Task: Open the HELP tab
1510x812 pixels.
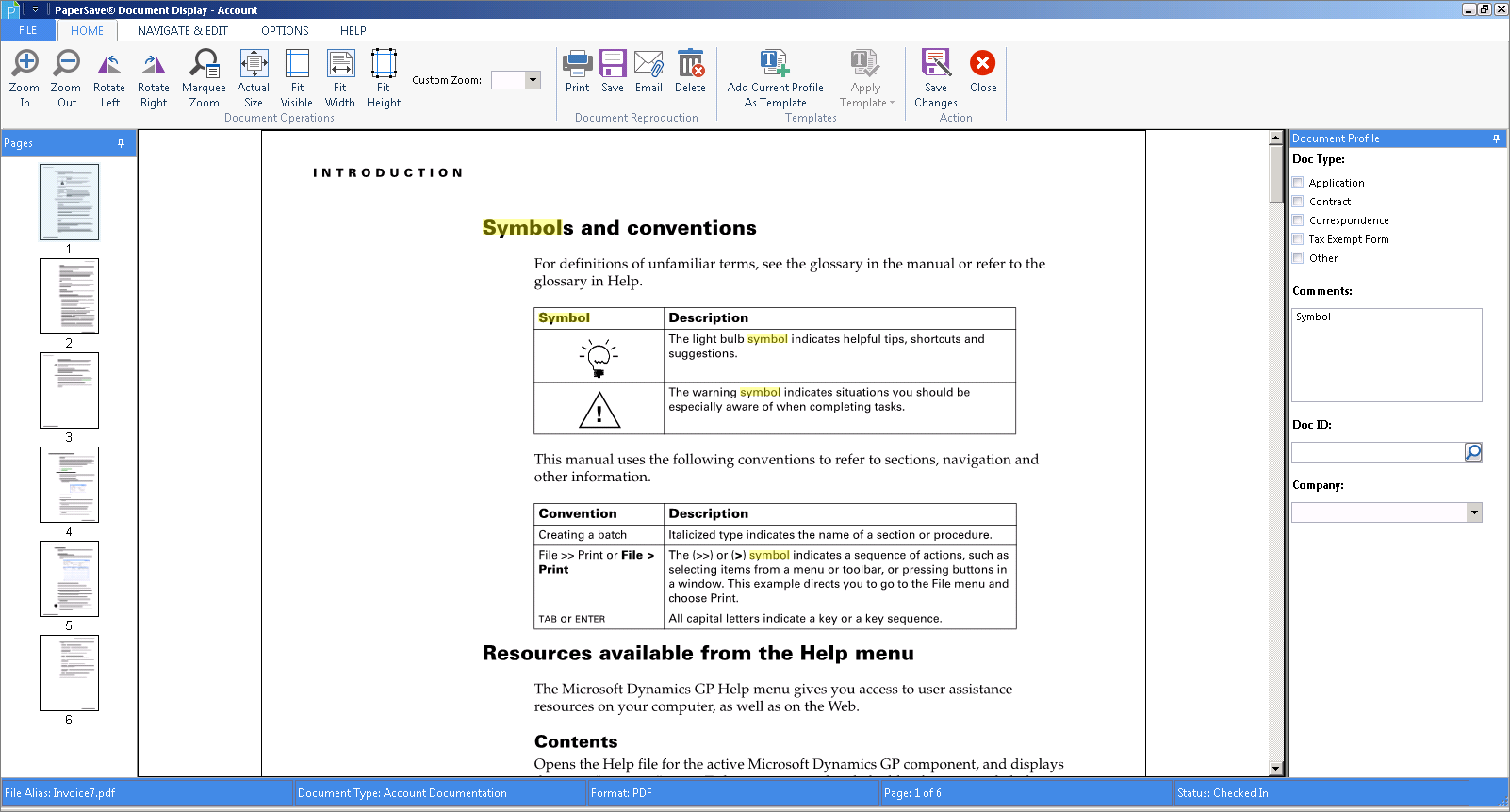Action: pos(353,30)
